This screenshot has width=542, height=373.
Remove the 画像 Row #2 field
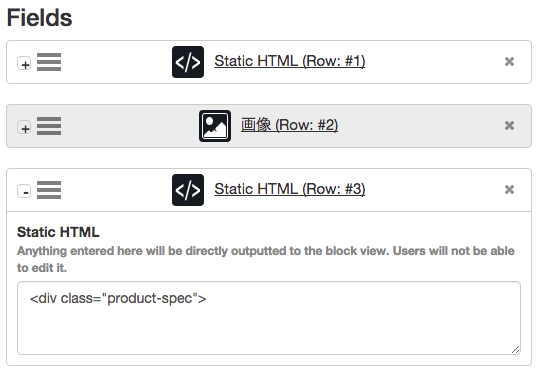[x=509, y=125]
